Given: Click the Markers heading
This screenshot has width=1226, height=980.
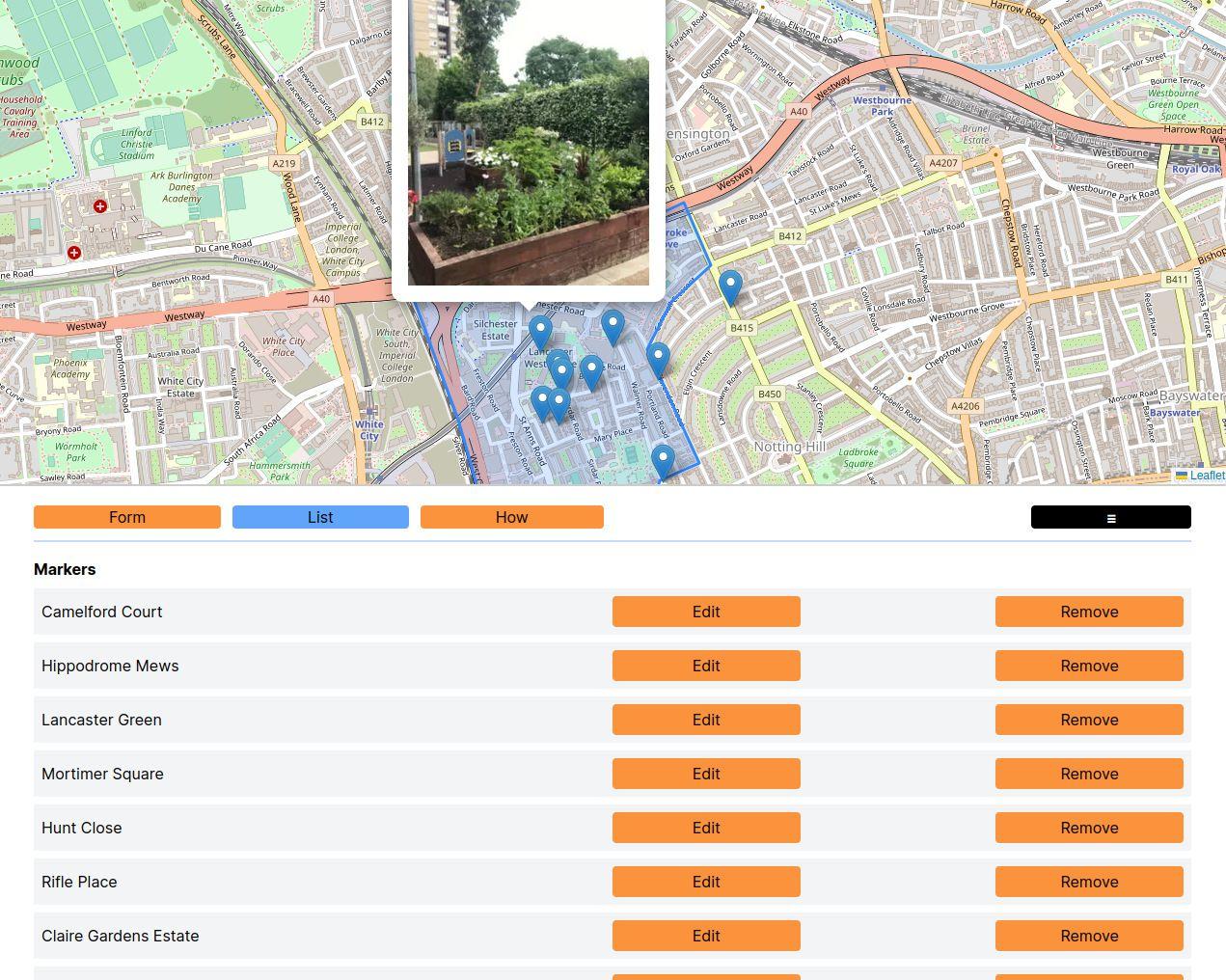Looking at the screenshot, I should coord(65,569).
